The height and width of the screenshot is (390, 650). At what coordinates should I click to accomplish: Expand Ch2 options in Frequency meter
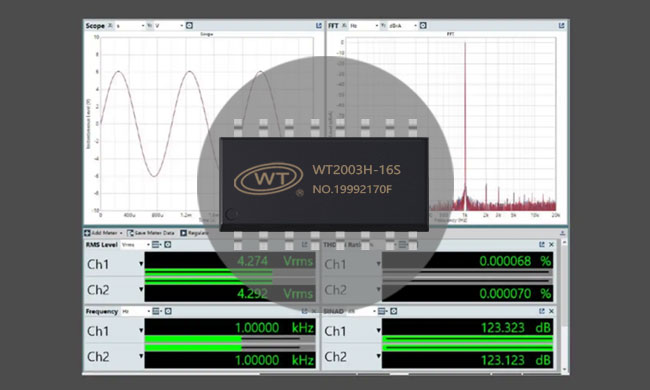pos(141,356)
